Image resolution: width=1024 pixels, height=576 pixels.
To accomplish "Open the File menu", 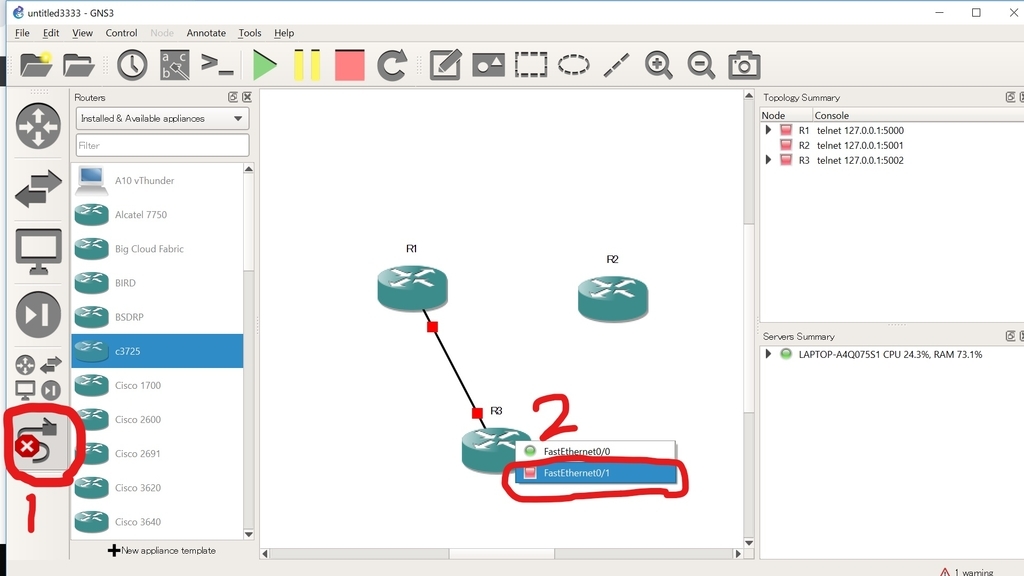I will [x=22, y=33].
